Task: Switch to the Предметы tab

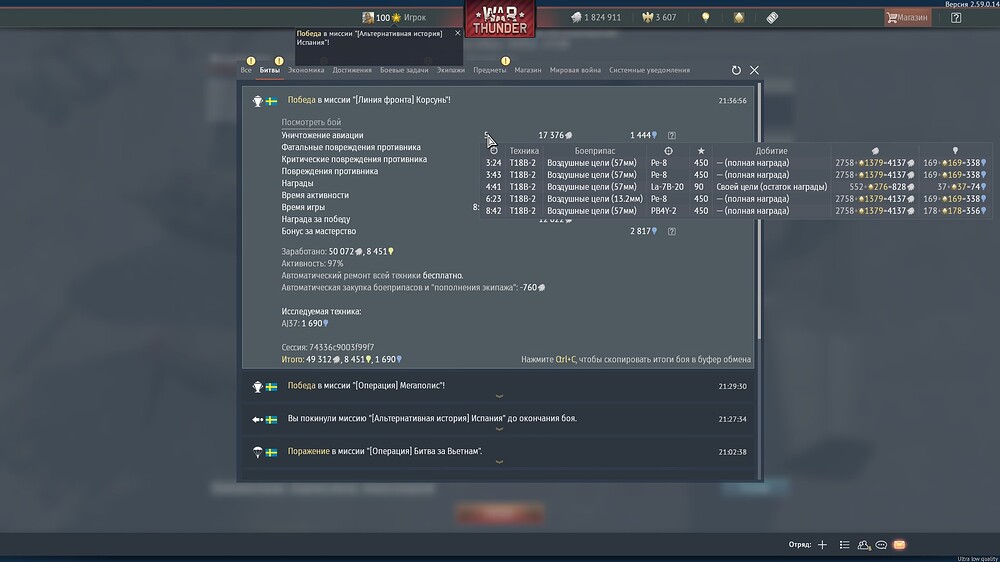Action: point(490,70)
